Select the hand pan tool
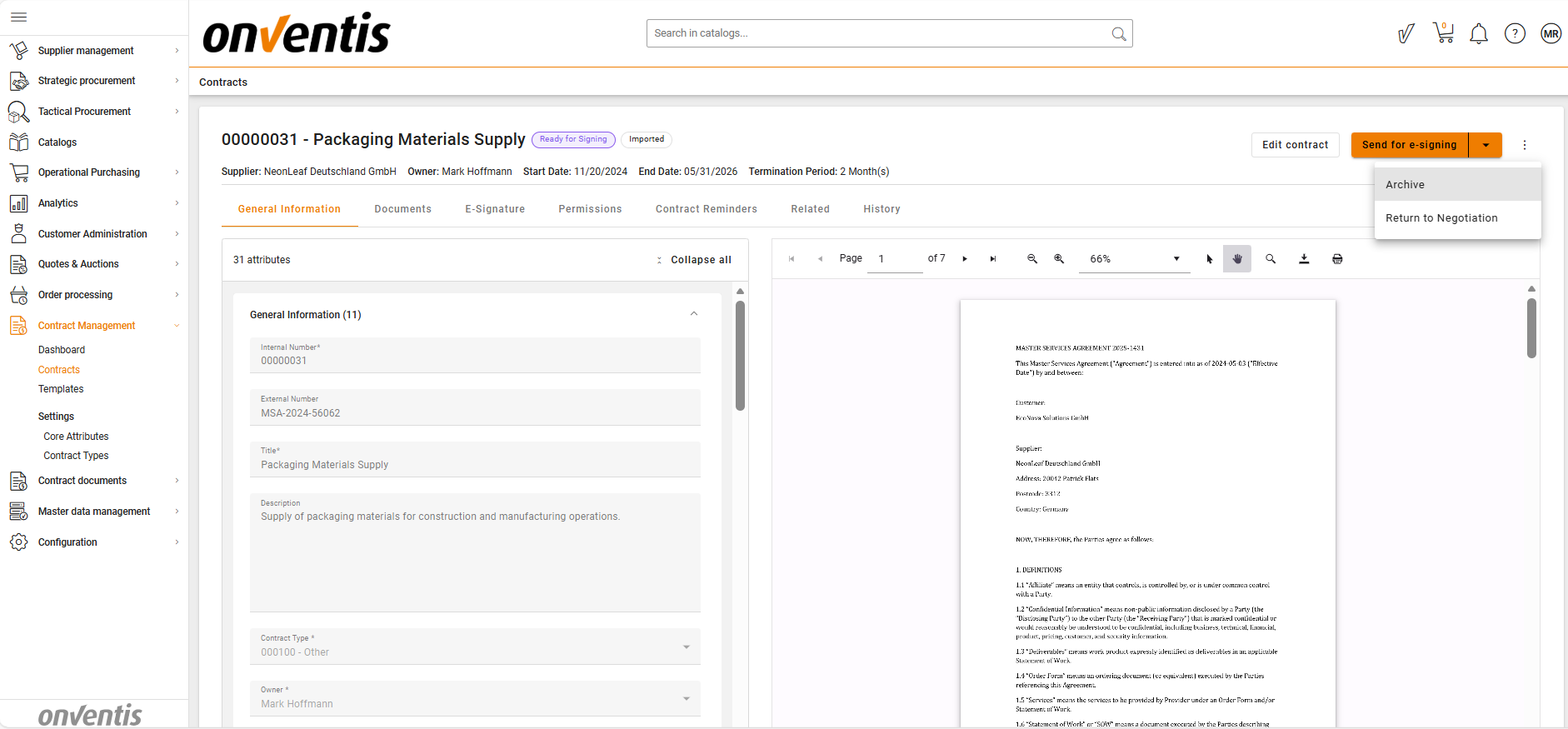The image size is (1568, 729). pos(1237,259)
